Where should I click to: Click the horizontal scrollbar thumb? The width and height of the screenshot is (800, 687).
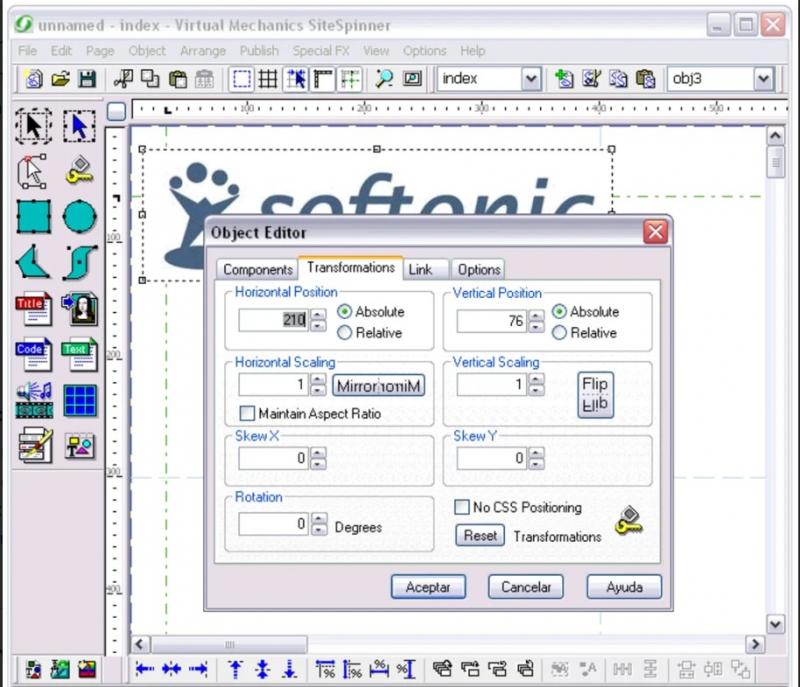tap(230, 644)
